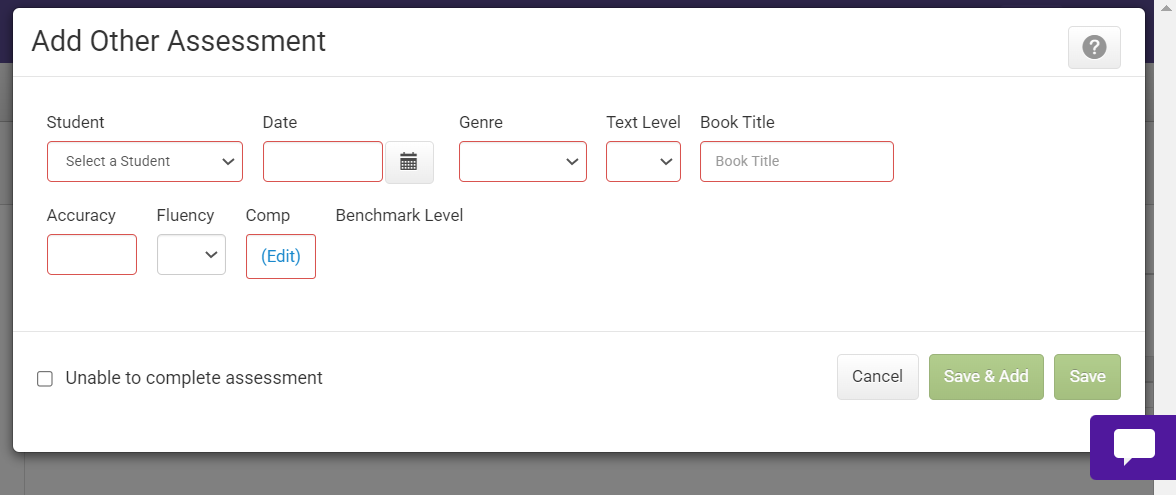This screenshot has width=1176, height=495.
Task: Focus the Book Title input box
Action: [x=796, y=162]
